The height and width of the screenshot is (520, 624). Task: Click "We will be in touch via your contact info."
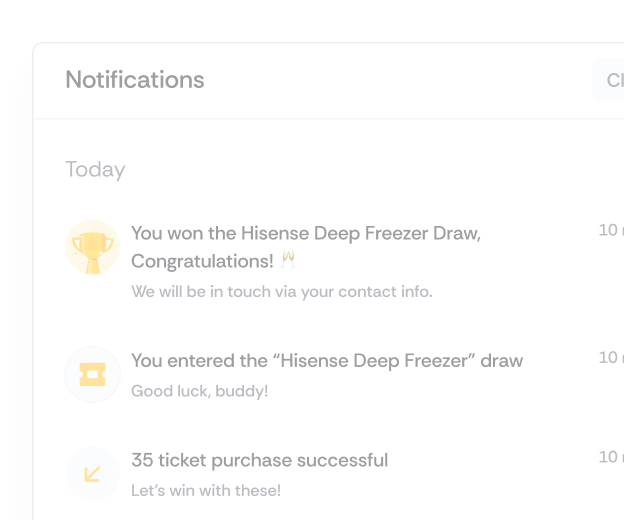(x=282, y=292)
